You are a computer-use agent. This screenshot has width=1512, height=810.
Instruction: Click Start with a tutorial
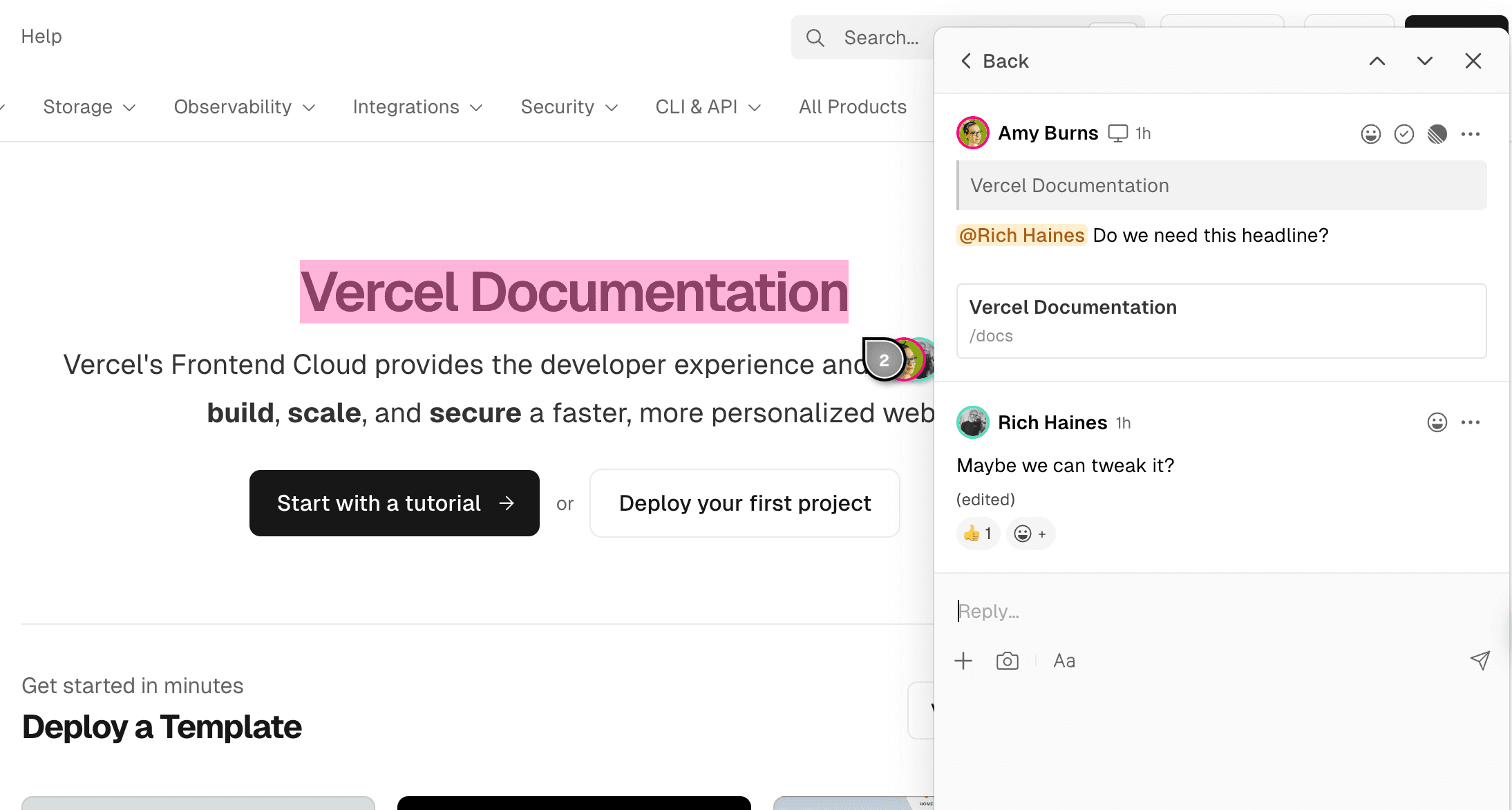(x=394, y=503)
